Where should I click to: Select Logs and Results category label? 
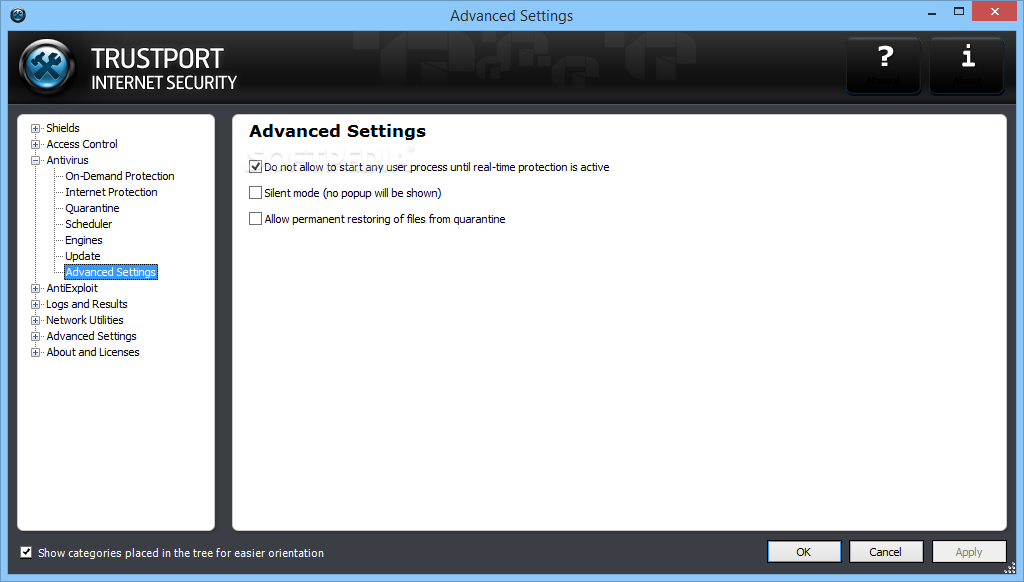tap(86, 304)
